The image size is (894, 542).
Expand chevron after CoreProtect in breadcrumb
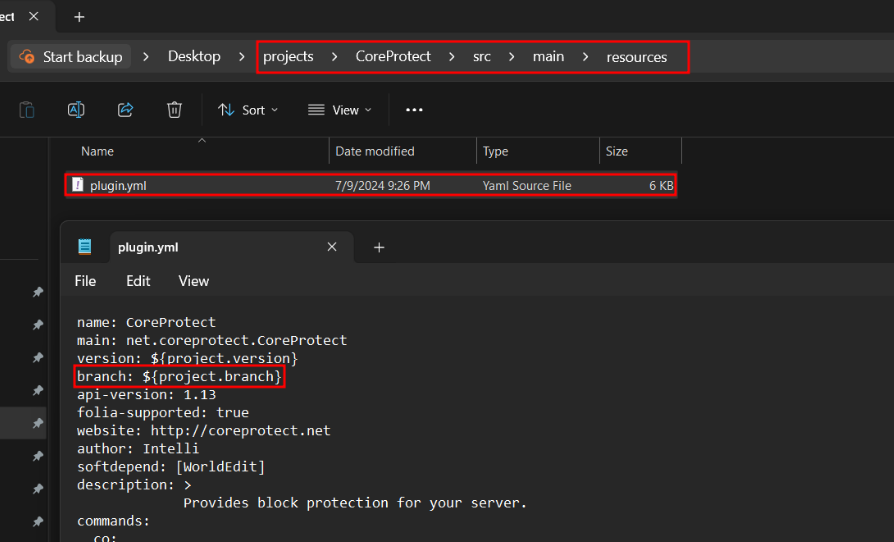451,57
